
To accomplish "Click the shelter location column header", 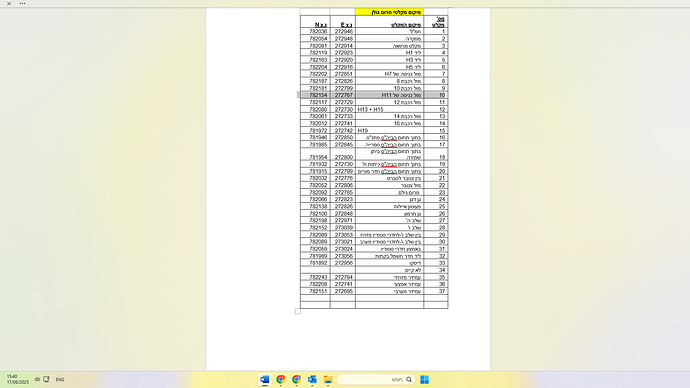I will click(389, 22).
